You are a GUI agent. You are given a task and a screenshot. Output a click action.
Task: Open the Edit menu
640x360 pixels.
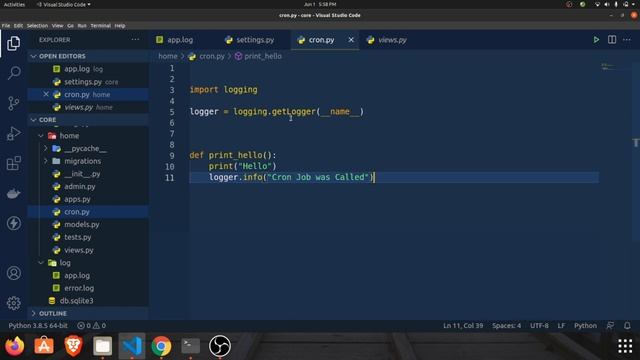coord(18,26)
